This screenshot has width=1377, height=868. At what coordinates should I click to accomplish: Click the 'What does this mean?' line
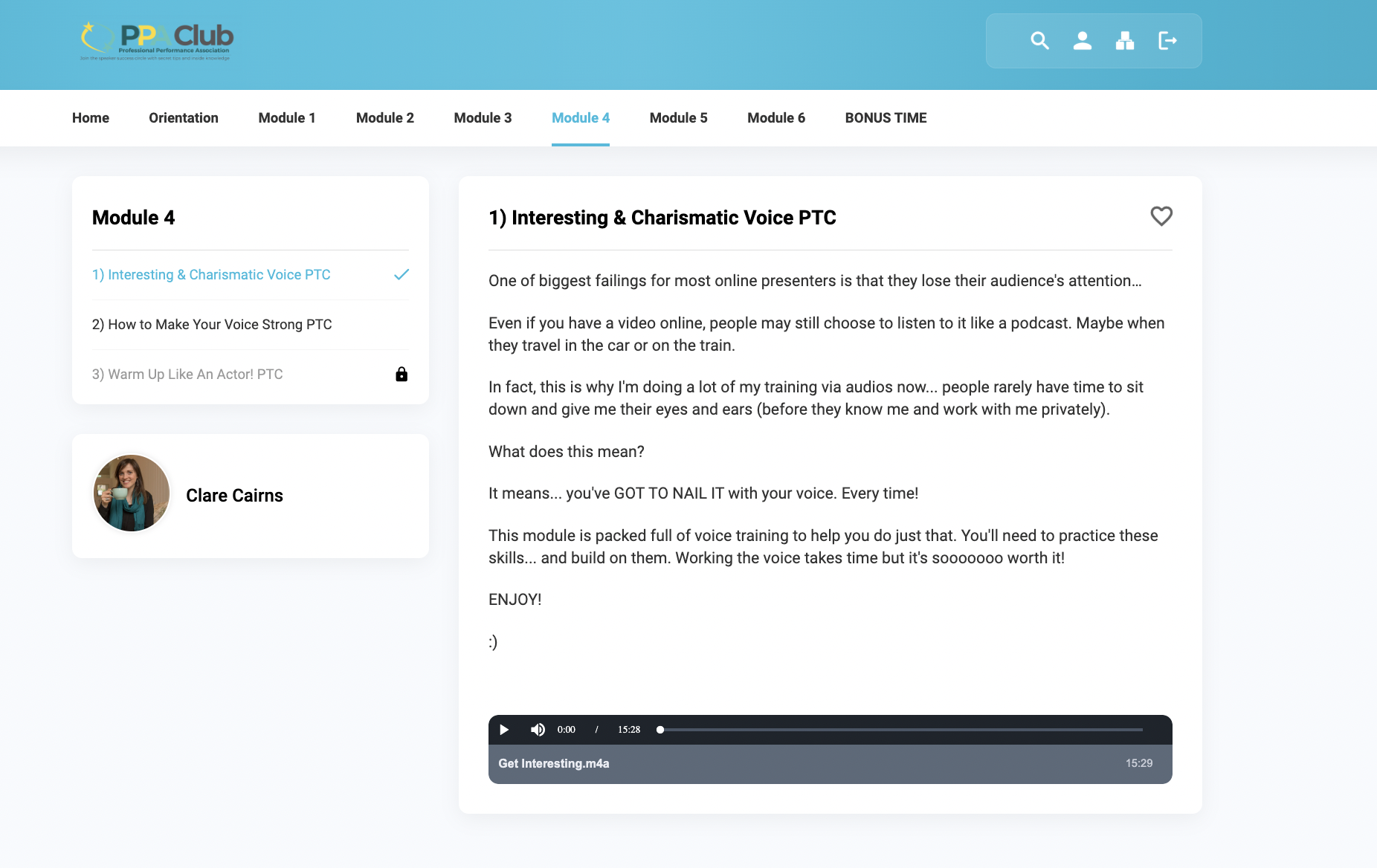pyautogui.click(x=567, y=452)
